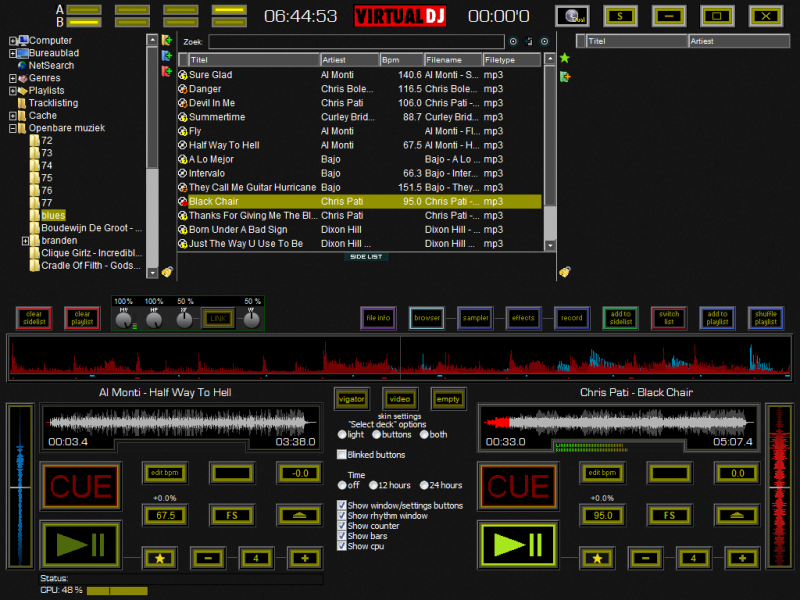This screenshot has width=800, height=600.
Task: Click the blue add-folder icon beside the browser
Action: (x=167, y=56)
